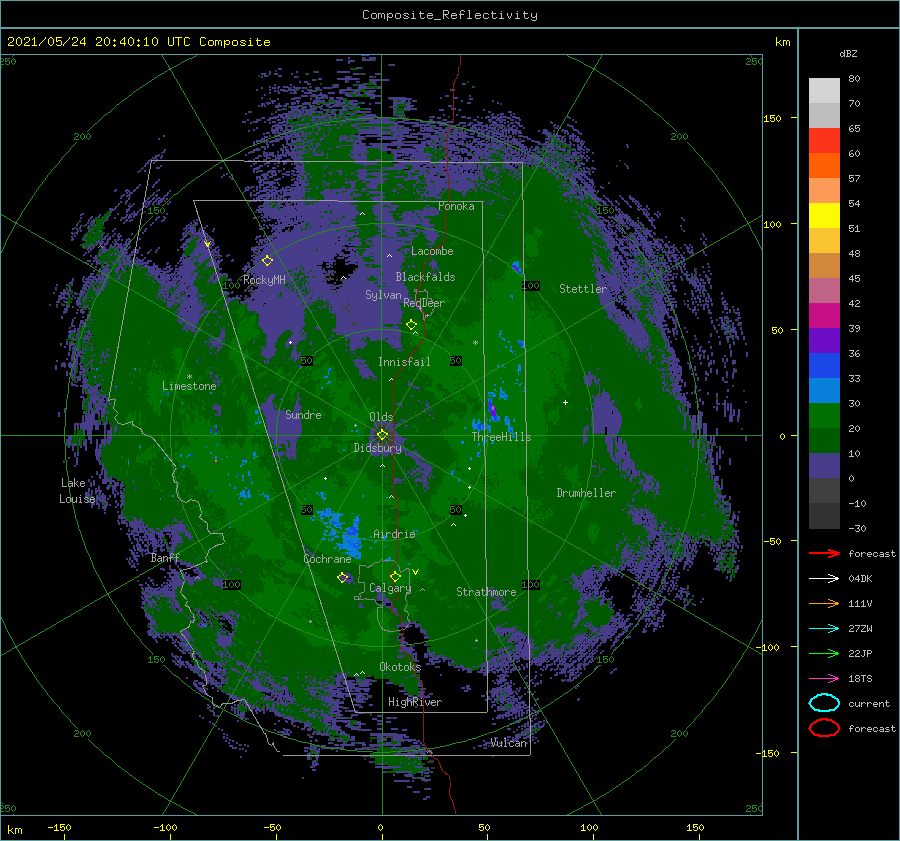Select the Vulcan label
This screenshot has width=900, height=841.
click(x=509, y=743)
